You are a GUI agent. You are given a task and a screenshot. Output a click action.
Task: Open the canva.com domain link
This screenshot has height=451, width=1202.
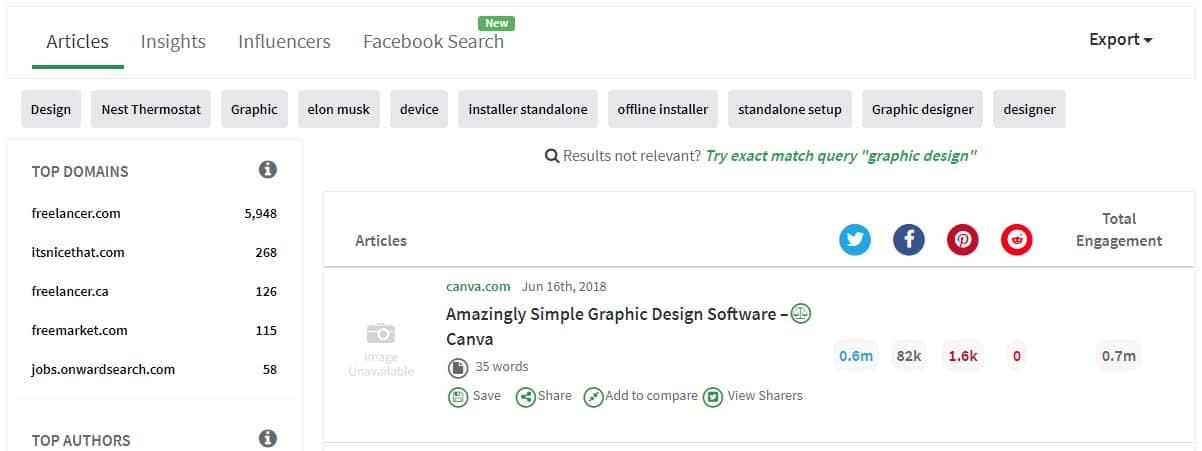478,287
